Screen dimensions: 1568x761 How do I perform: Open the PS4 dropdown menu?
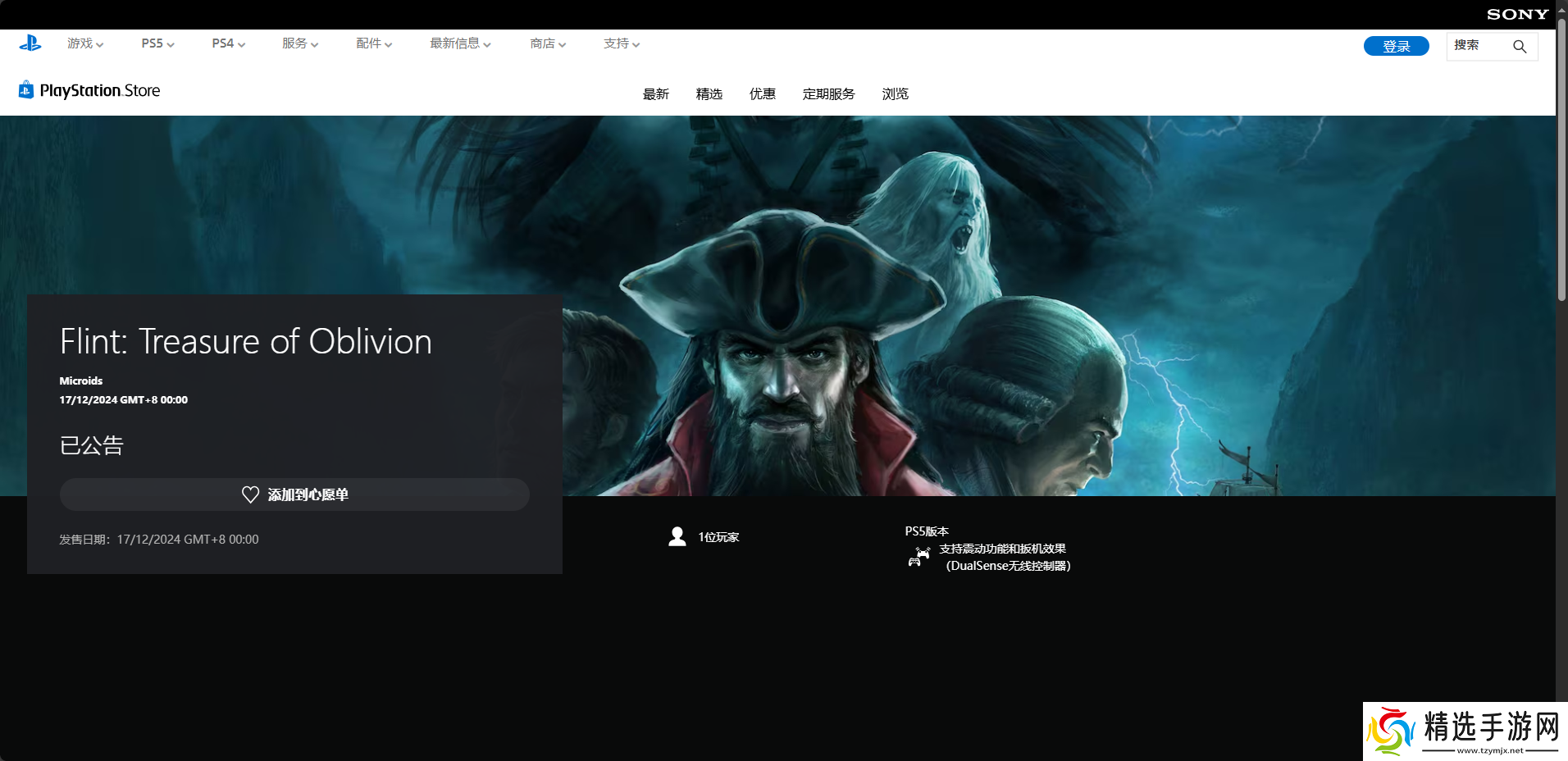point(228,43)
